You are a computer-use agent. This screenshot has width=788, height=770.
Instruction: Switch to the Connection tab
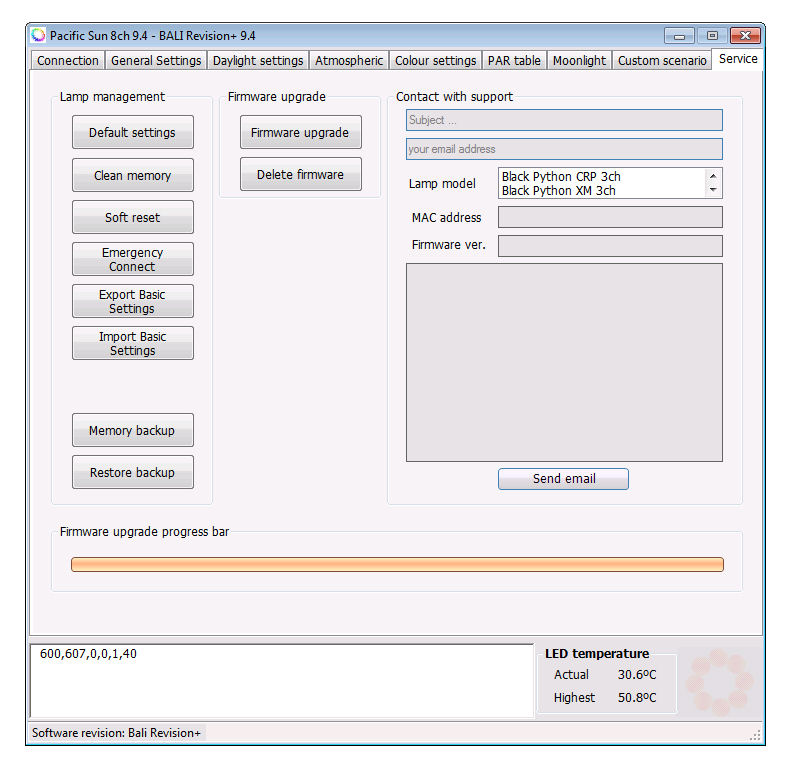click(x=68, y=61)
